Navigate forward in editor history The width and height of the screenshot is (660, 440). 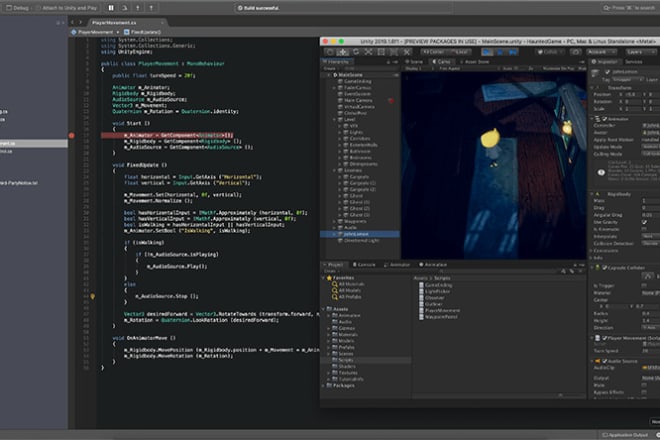pos(80,22)
